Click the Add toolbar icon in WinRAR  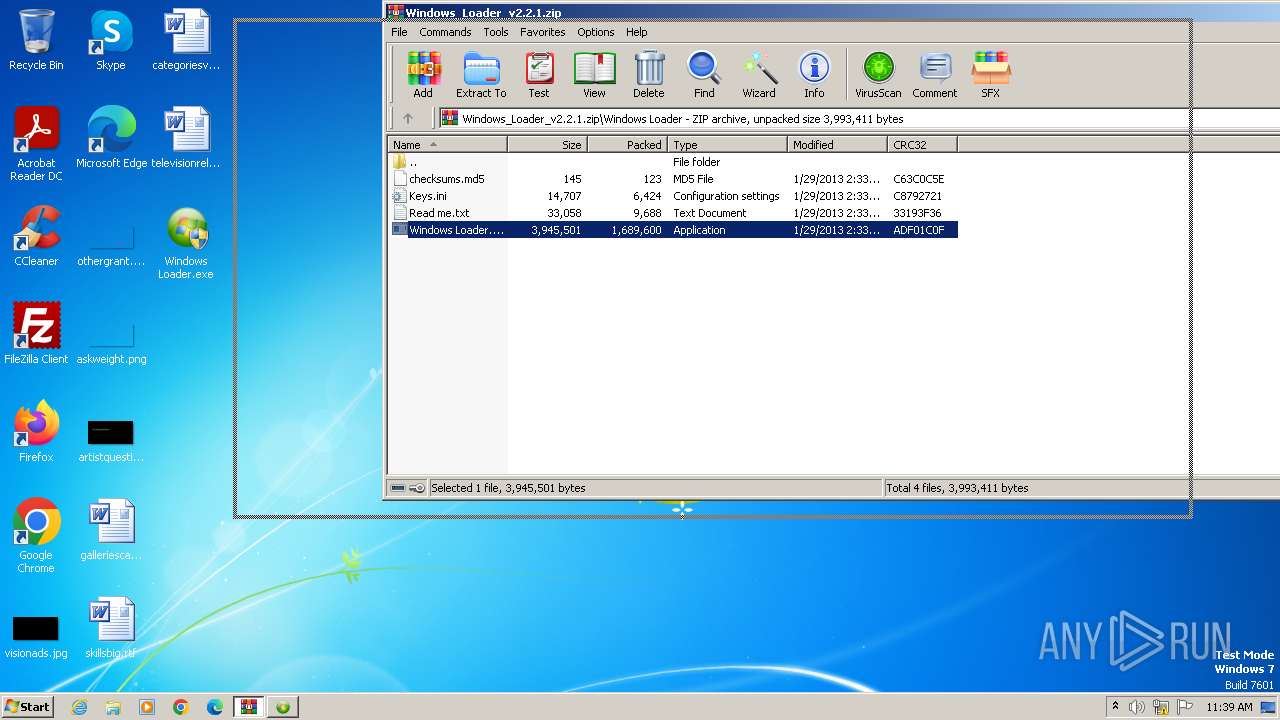point(423,75)
